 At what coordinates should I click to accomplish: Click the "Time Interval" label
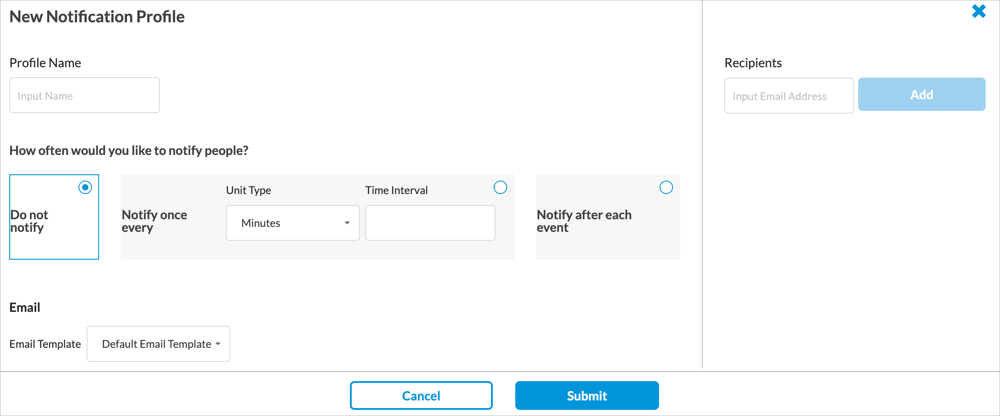[396, 190]
